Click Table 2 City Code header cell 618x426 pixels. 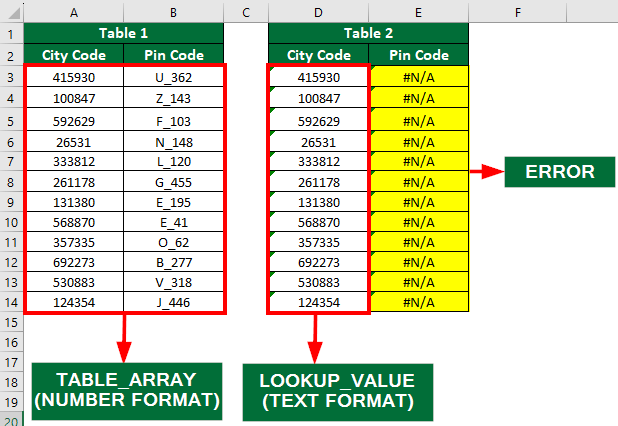(x=318, y=55)
